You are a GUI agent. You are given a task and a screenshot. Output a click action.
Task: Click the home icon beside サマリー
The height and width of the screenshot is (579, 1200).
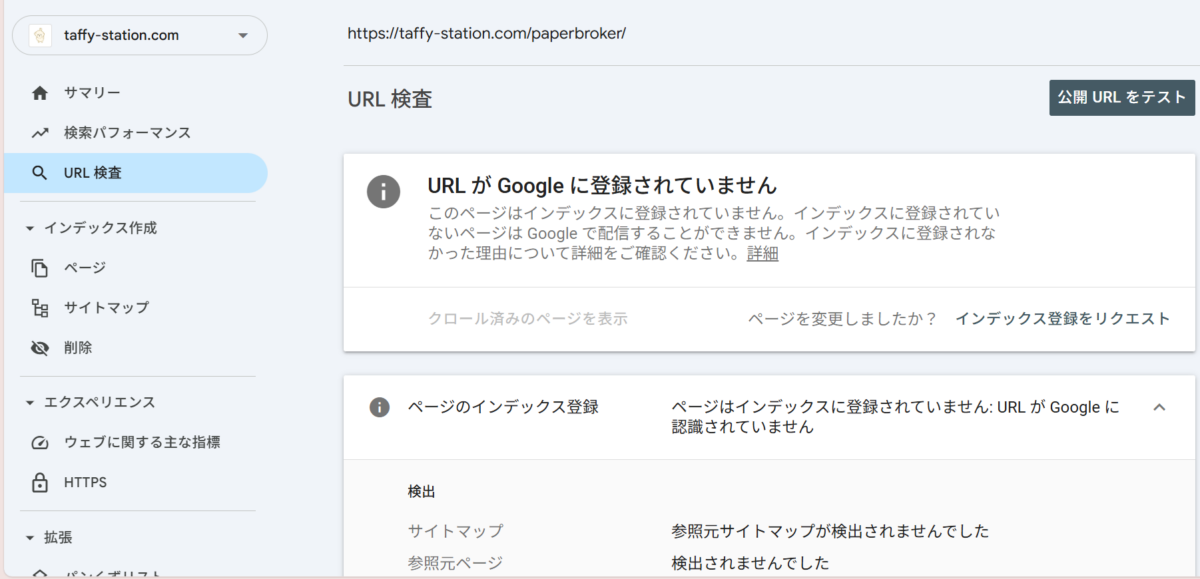pos(40,93)
